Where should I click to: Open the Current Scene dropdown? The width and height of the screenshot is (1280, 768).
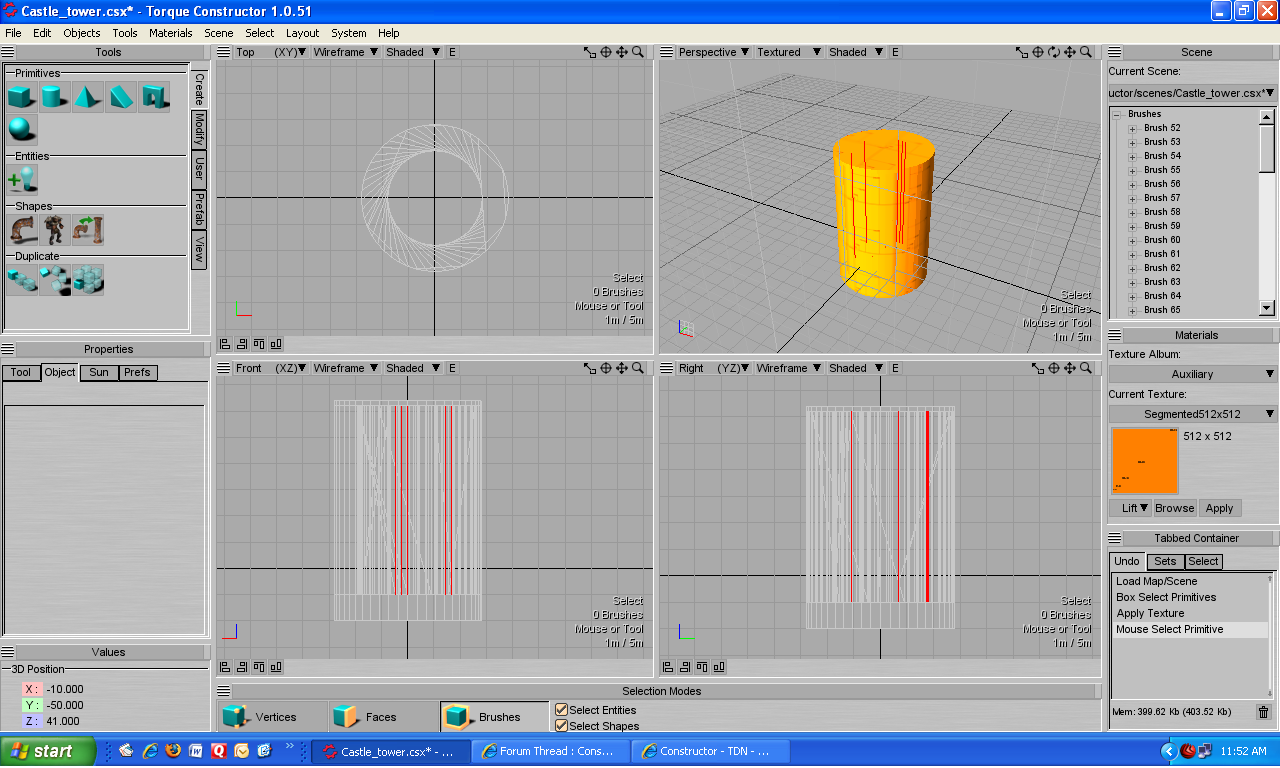pyautogui.click(x=1192, y=93)
